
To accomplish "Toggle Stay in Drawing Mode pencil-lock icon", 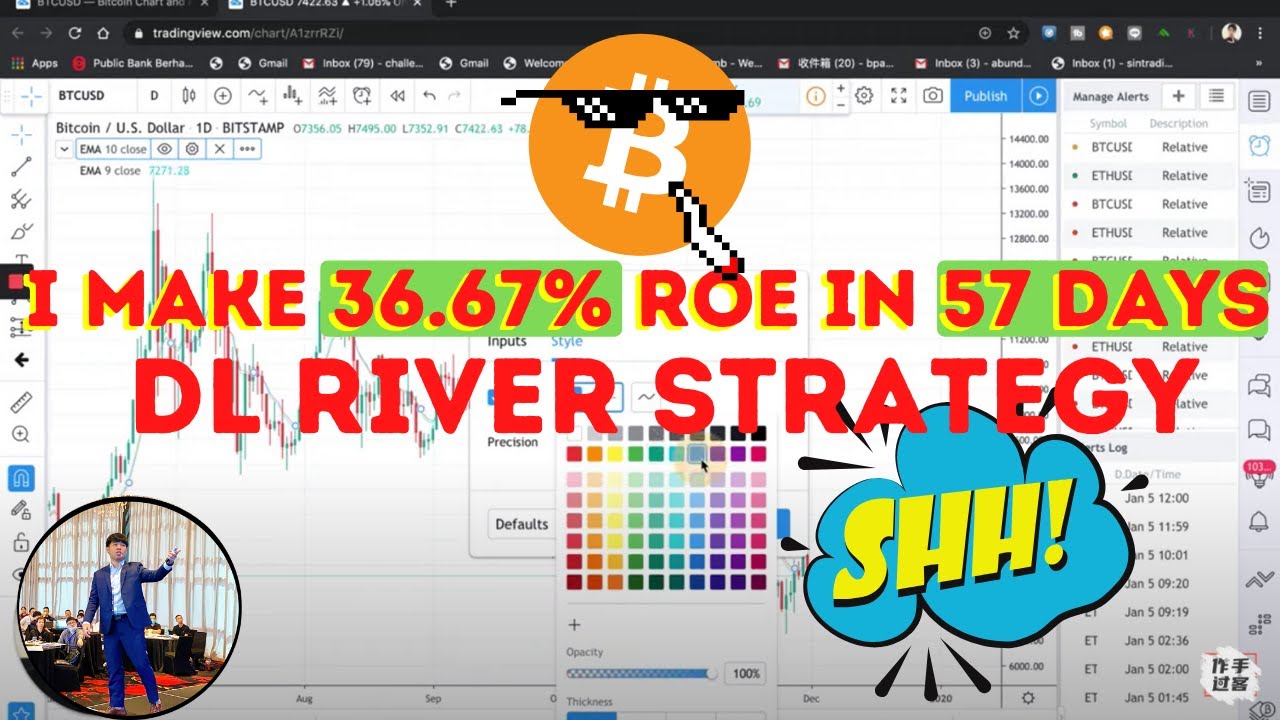I will pyautogui.click(x=21, y=510).
